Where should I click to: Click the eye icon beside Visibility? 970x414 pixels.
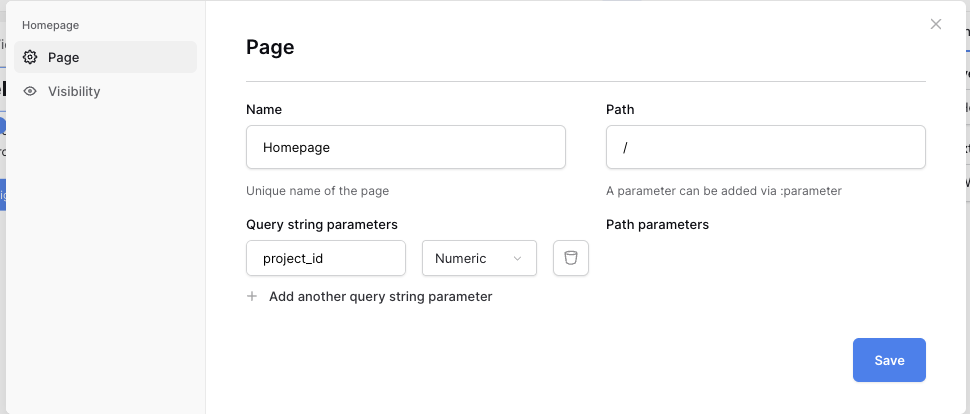point(30,92)
